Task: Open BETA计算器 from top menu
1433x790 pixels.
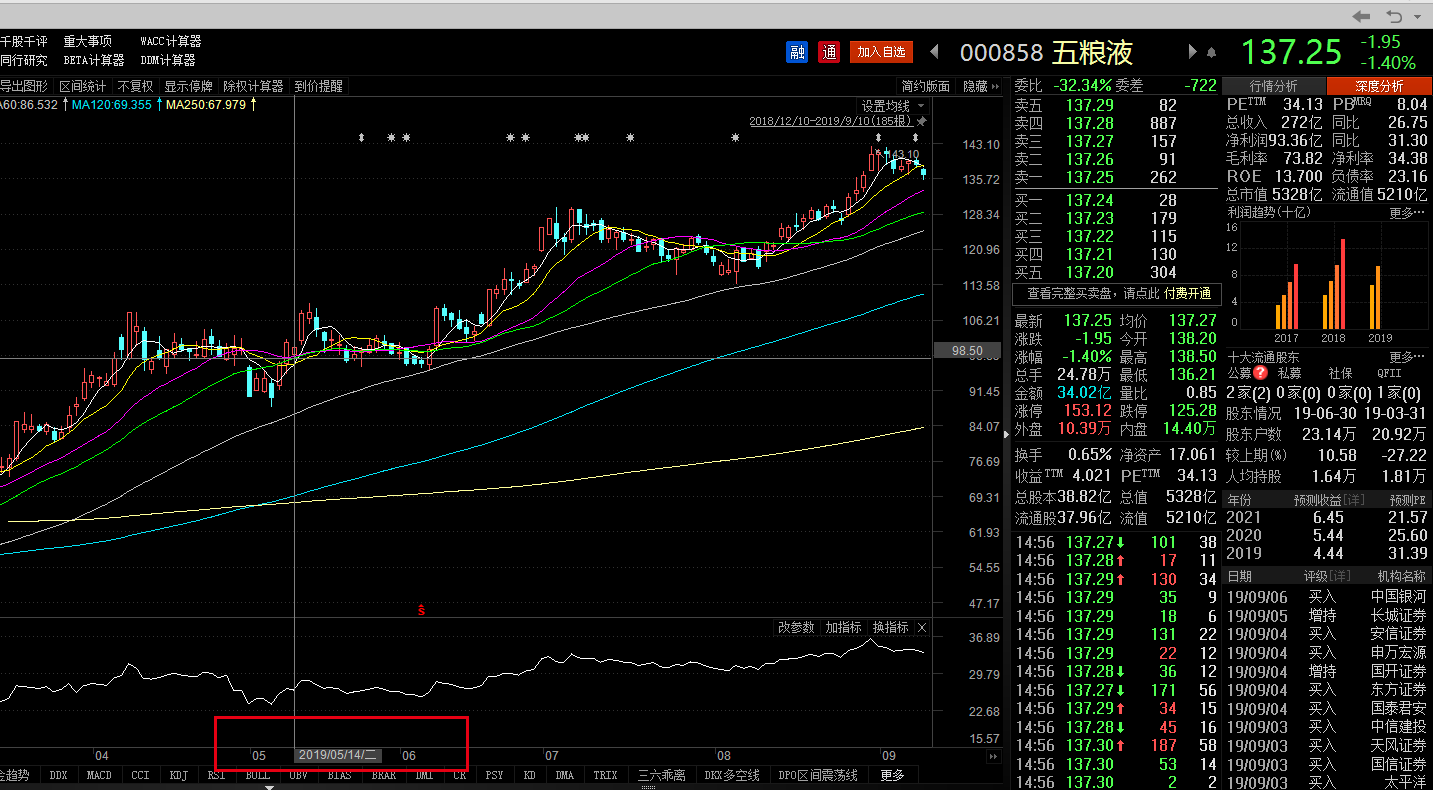Action: (94, 60)
